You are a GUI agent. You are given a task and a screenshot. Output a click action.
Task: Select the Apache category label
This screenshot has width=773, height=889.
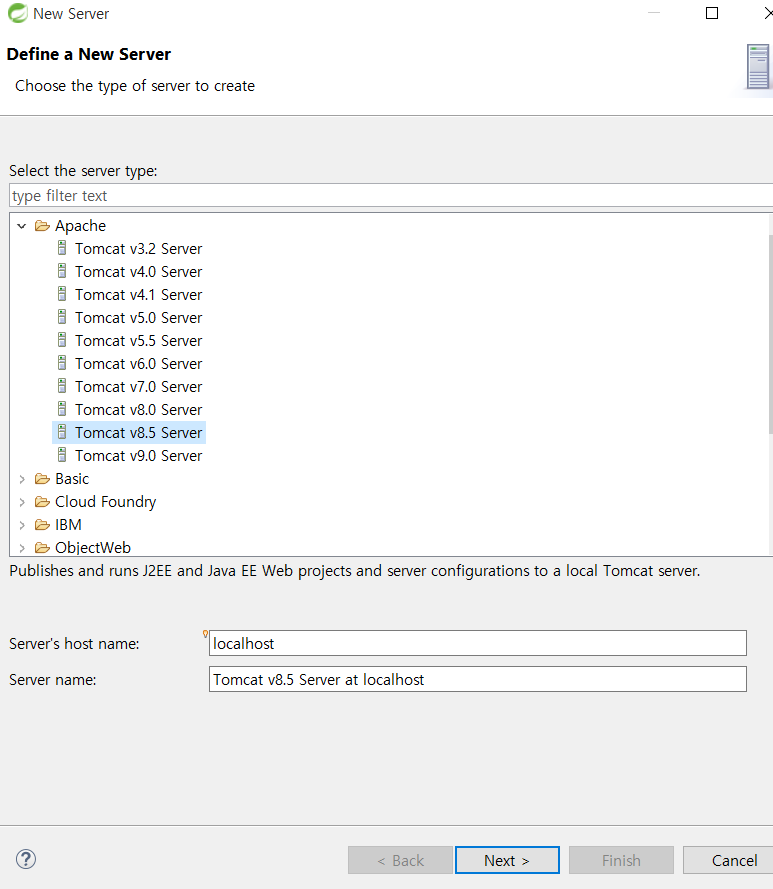[81, 226]
